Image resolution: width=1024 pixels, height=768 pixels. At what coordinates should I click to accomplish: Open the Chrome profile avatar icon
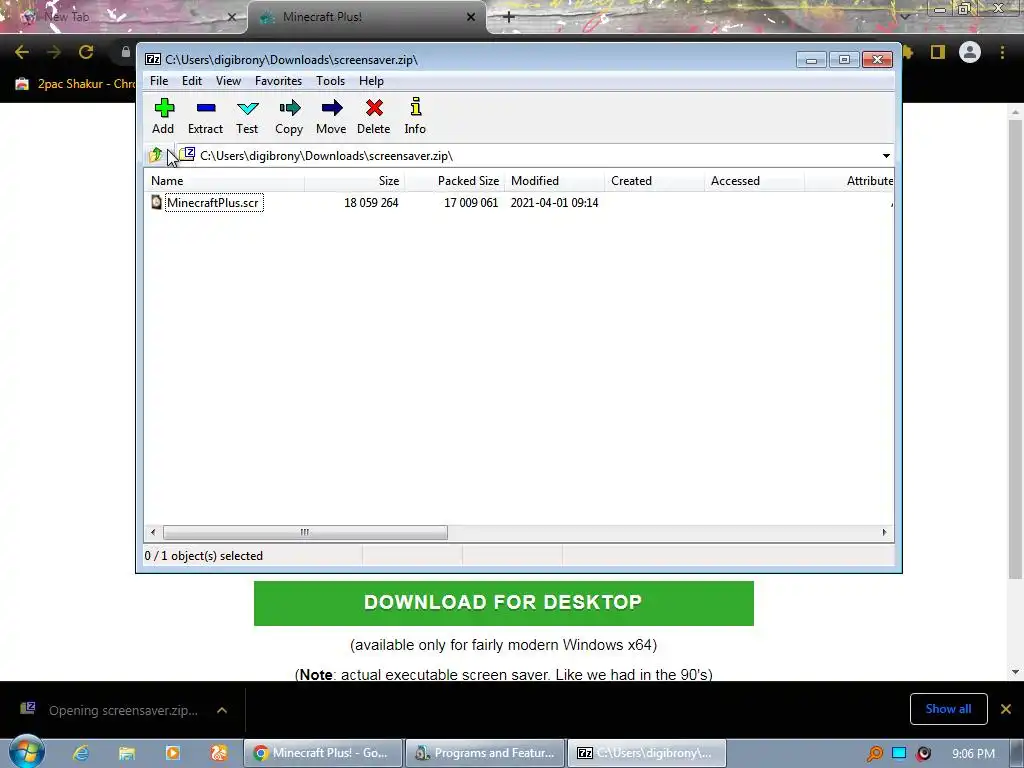970,52
